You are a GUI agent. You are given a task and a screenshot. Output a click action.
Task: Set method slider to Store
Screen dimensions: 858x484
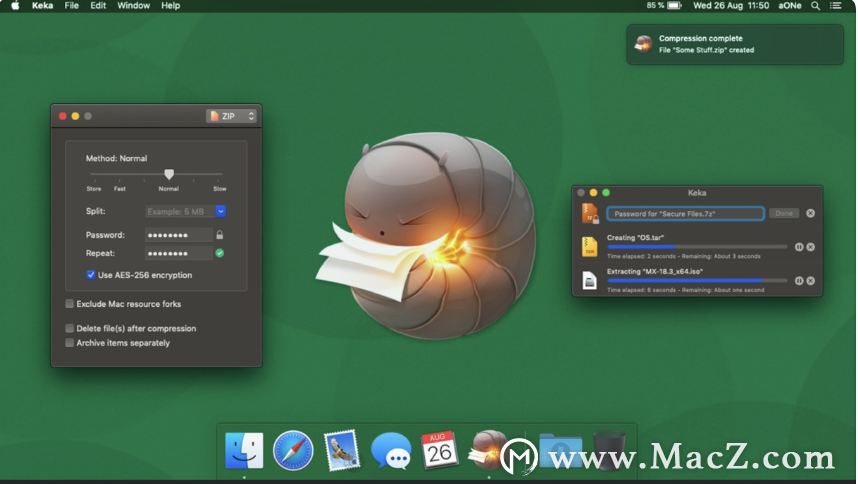[x=94, y=174]
